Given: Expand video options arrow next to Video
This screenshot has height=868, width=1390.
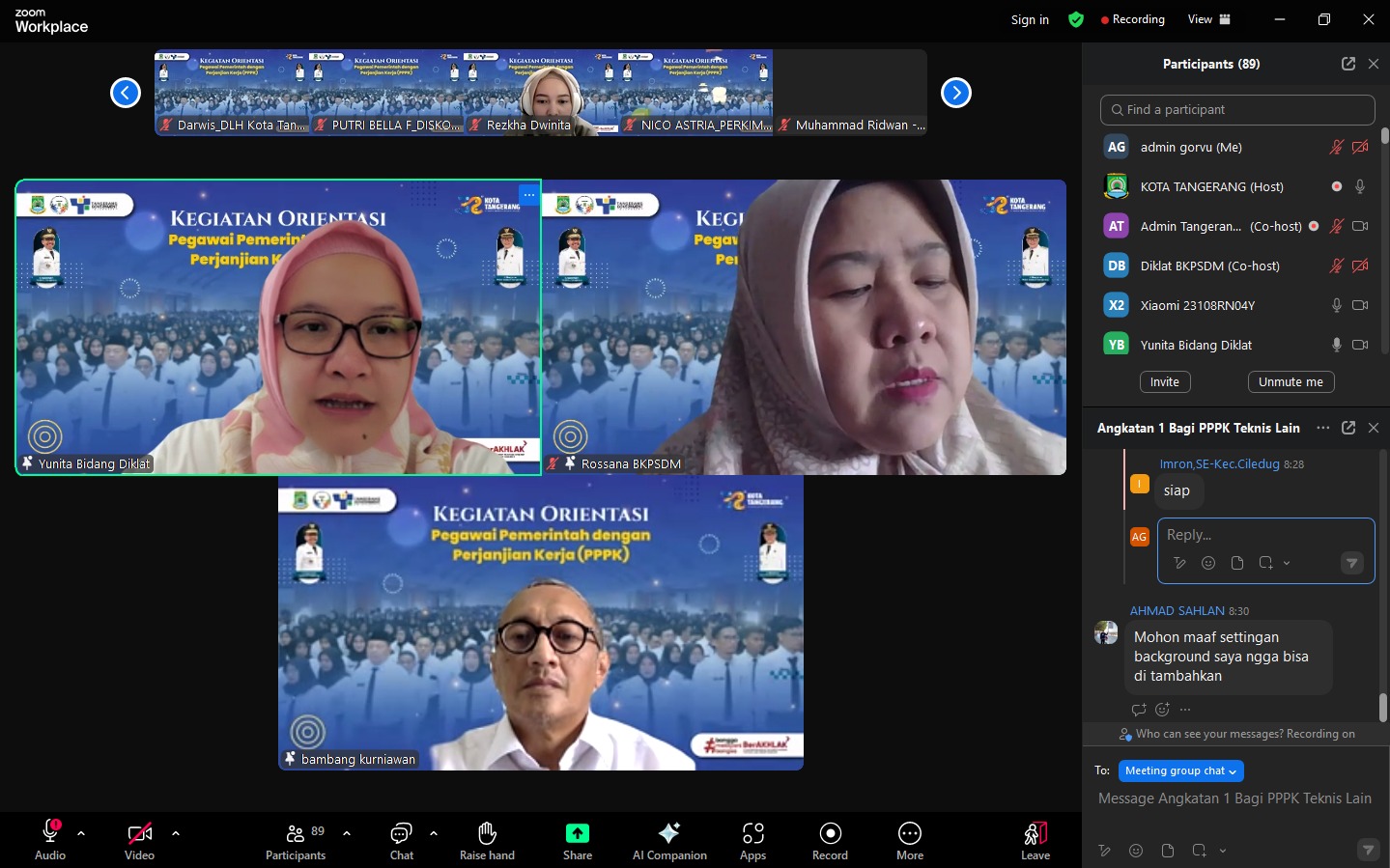Looking at the screenshot, I should pyautogui.click(x=176, y=832).
